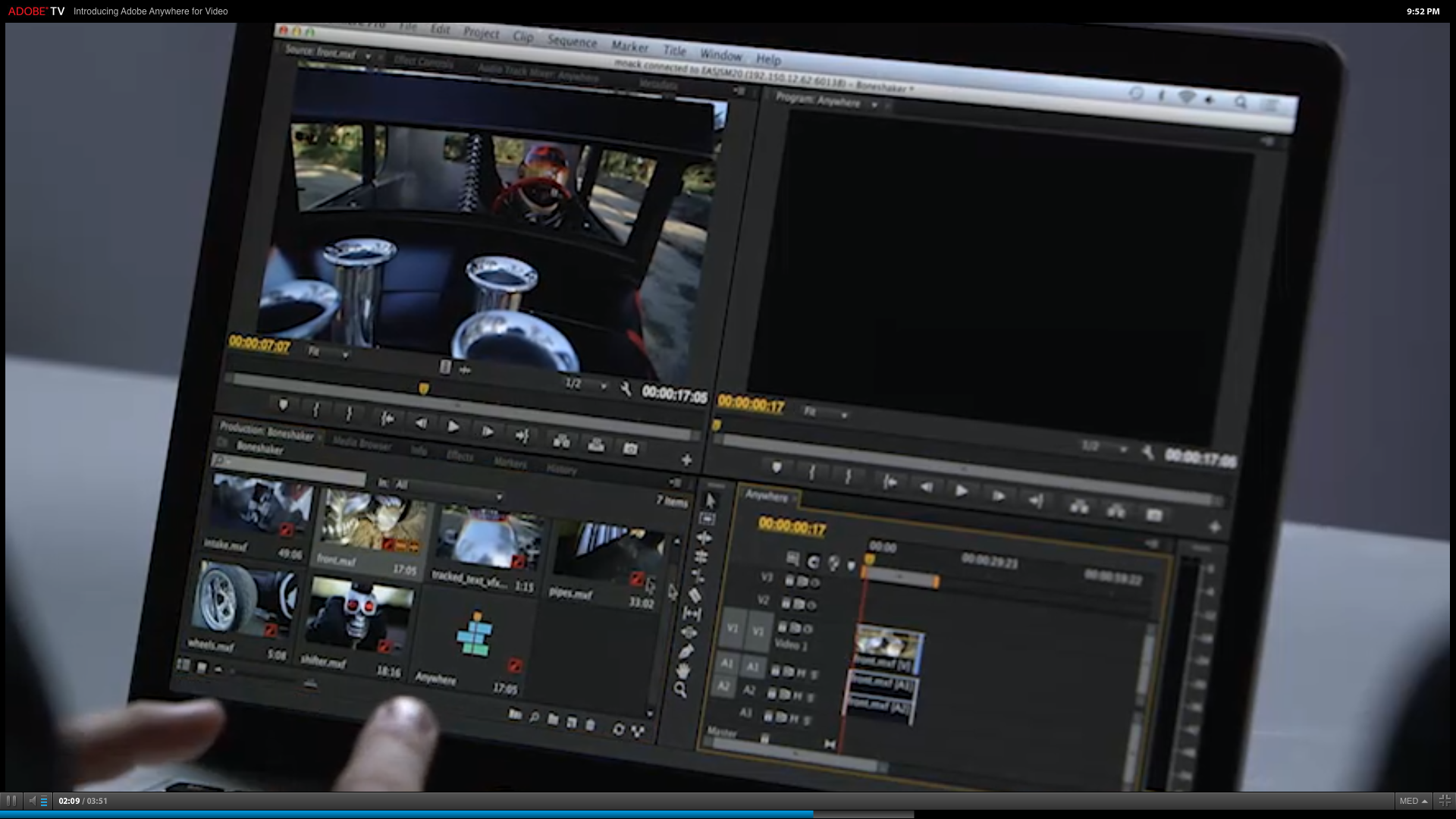Viewport: 1456px width, 819px height.
Task: Select the Hand tool
Action: point(683,670)
